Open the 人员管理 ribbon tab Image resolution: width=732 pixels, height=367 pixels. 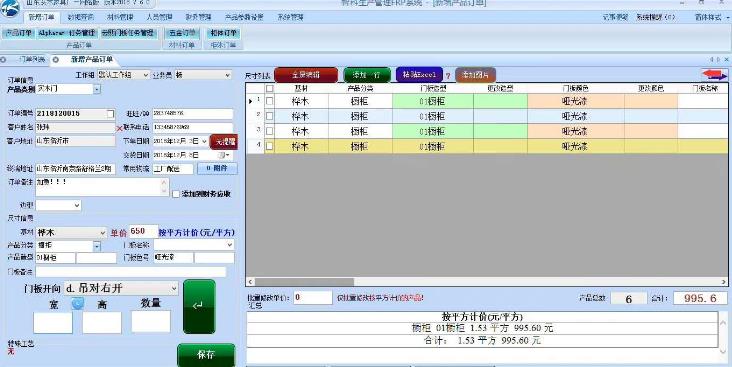click(159, 17)
